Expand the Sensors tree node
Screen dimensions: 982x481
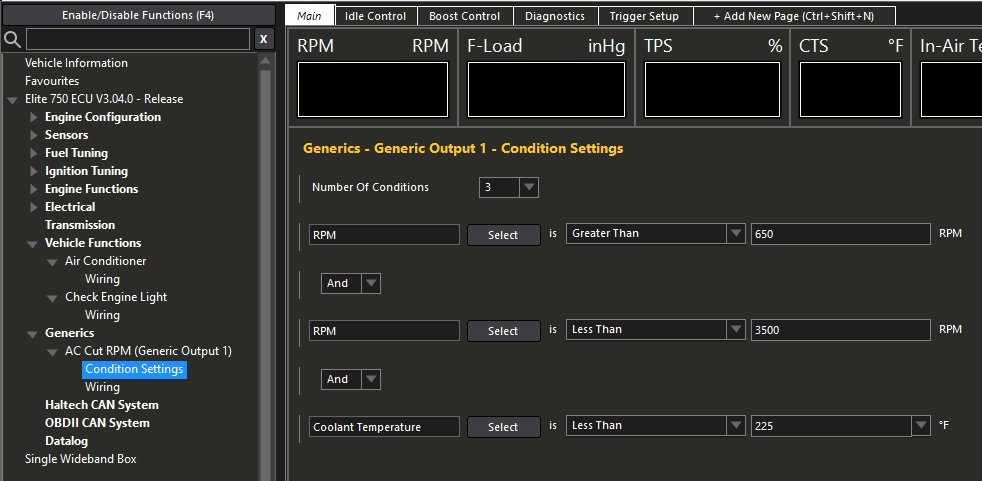pyautogui.click(x=34, y=135)
